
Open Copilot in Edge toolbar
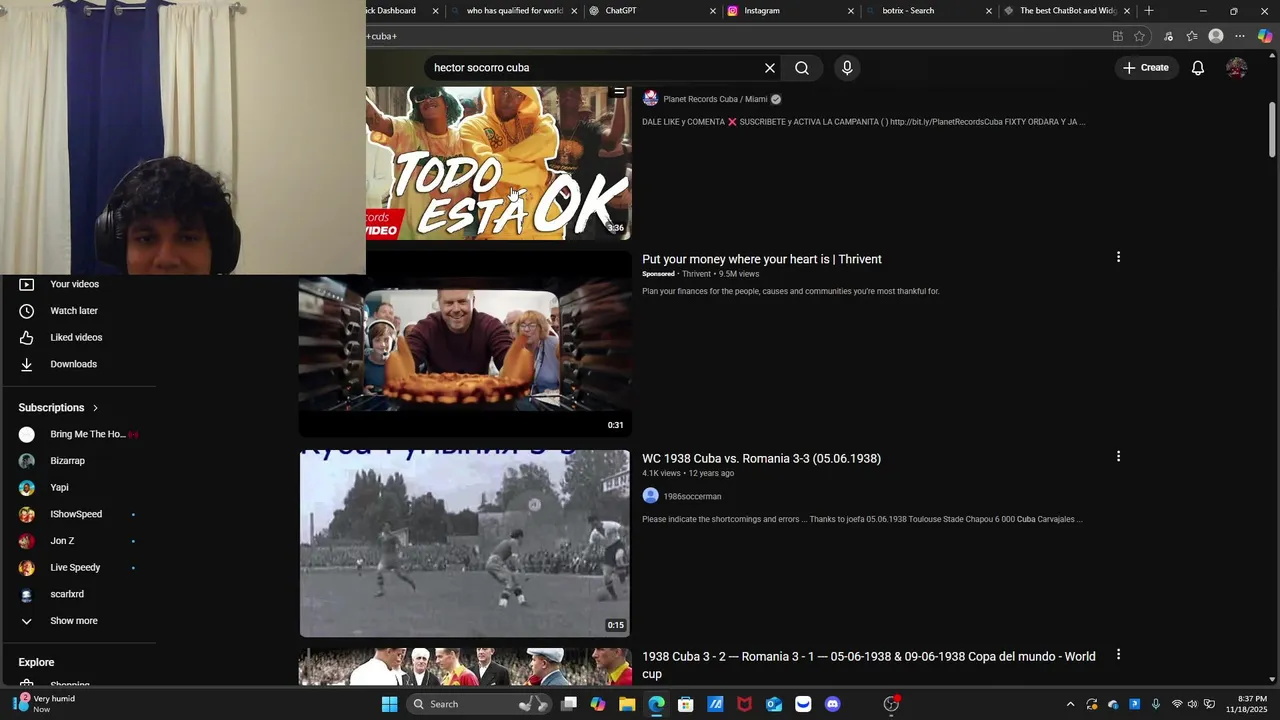pos(1265,36)
